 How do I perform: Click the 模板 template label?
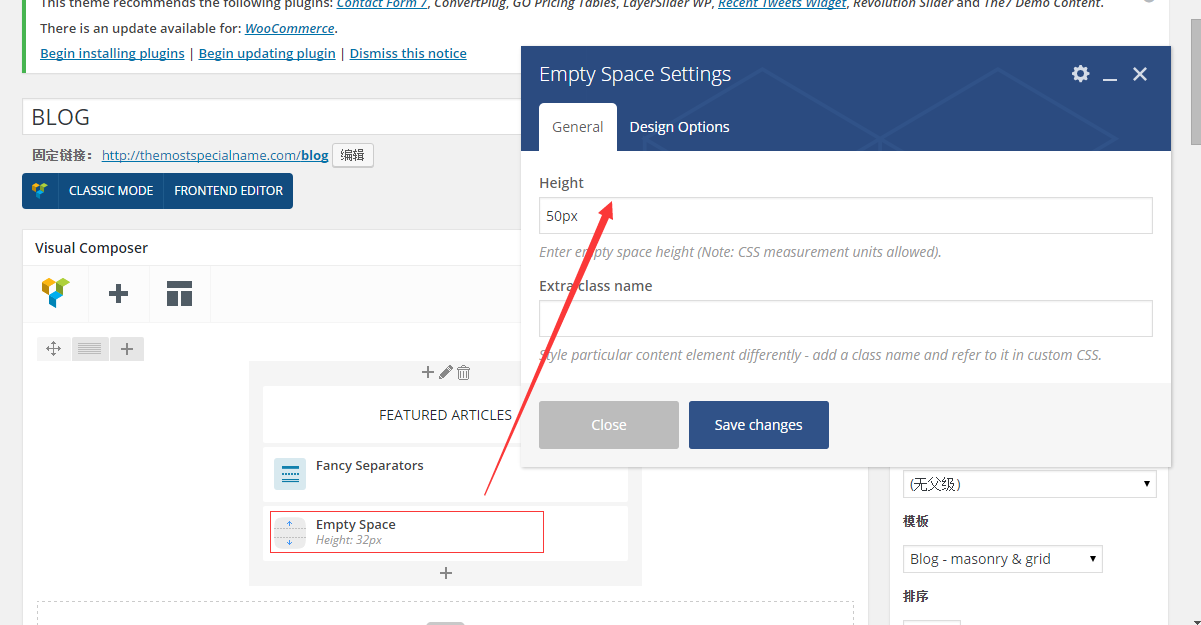point(916,521)
